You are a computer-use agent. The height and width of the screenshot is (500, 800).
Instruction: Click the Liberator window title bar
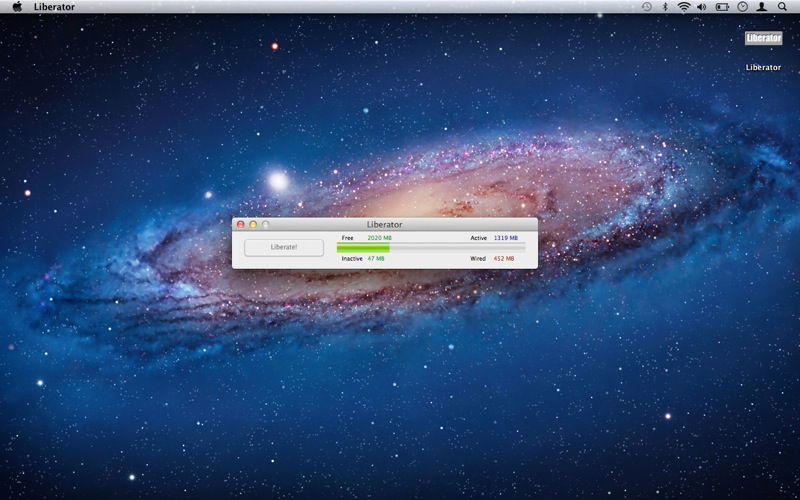point(385,224)
